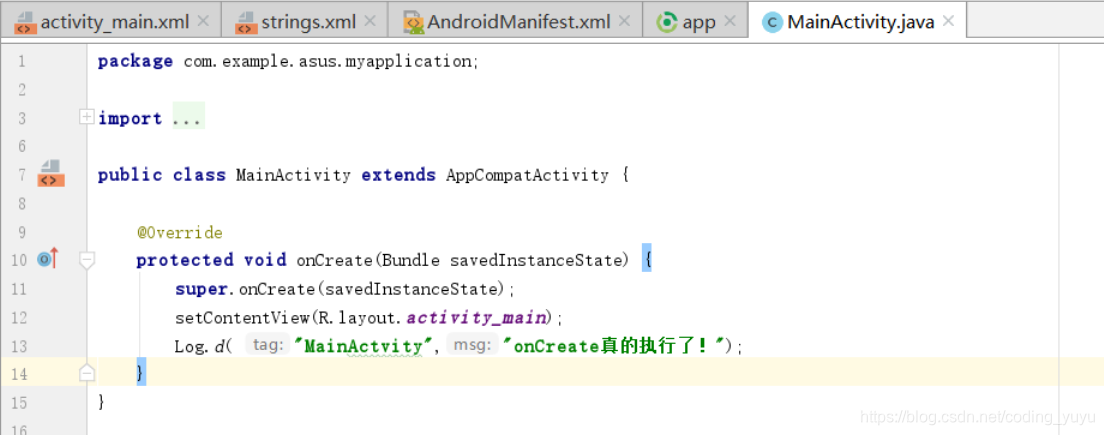Image resolution: width=1104 pixels, height=435 pixels.
Task: Switch to AndroidManifest.xml tab
Action: point(515,21)
